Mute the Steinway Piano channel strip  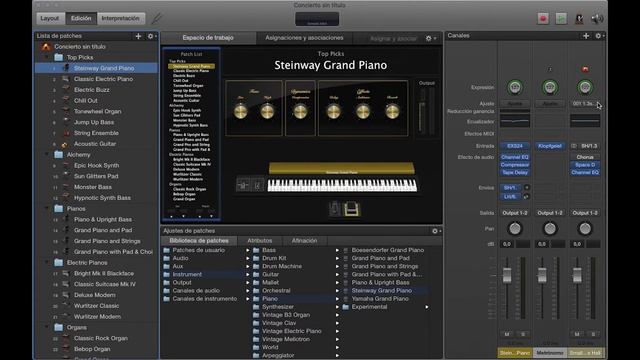(x=507, y=334)
